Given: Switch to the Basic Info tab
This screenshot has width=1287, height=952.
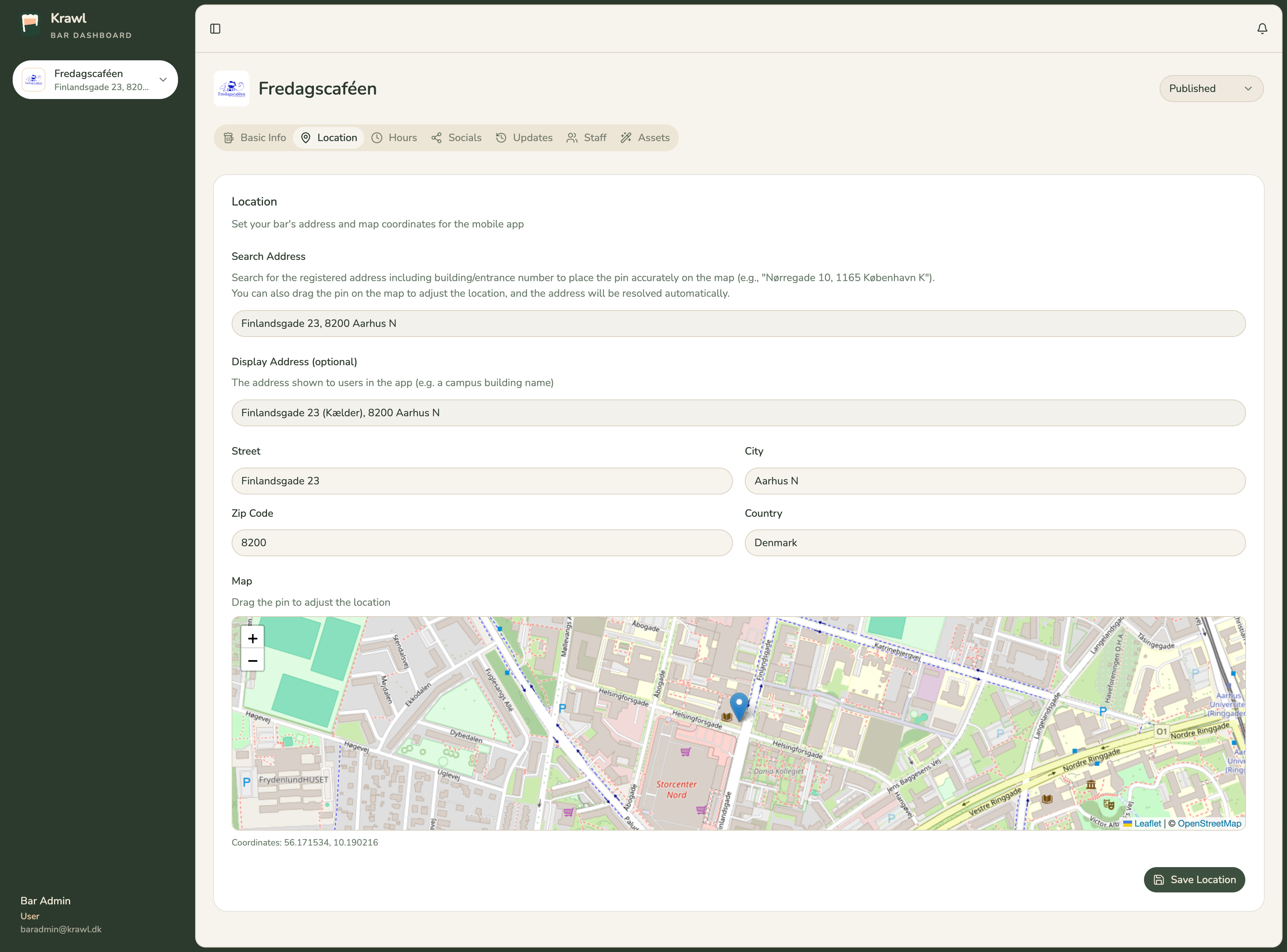Looking at the screenshot, I should [x=255, y=138].
